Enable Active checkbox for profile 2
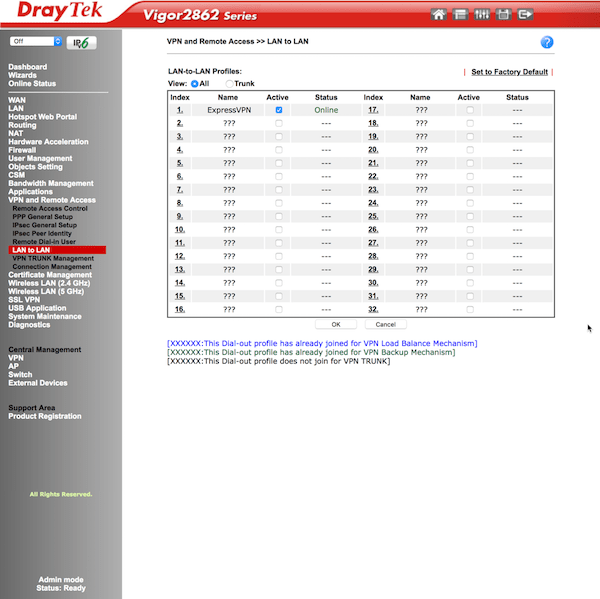 tap(279, 123)
